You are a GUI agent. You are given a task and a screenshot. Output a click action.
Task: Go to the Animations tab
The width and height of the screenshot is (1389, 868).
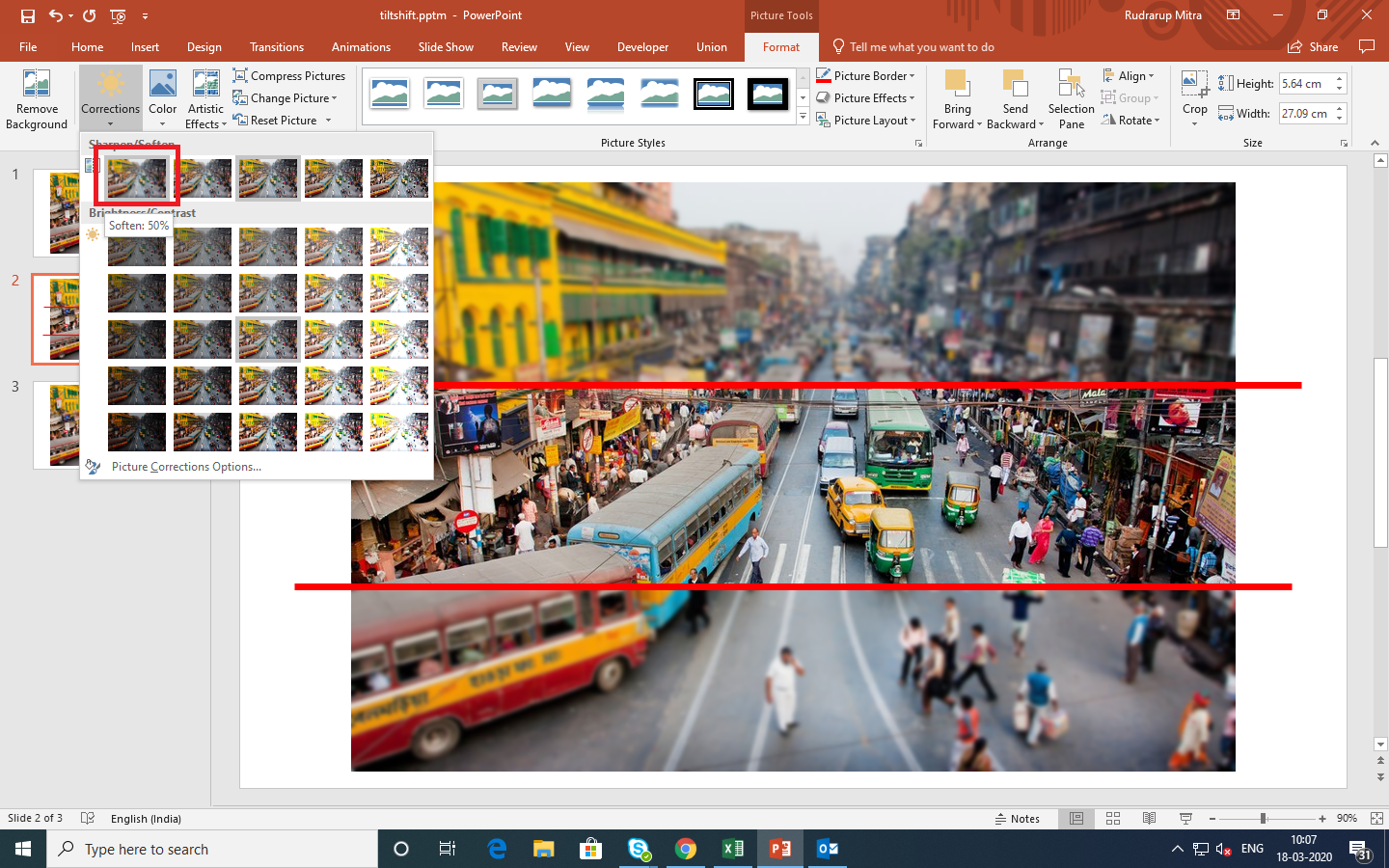(361, 47)
